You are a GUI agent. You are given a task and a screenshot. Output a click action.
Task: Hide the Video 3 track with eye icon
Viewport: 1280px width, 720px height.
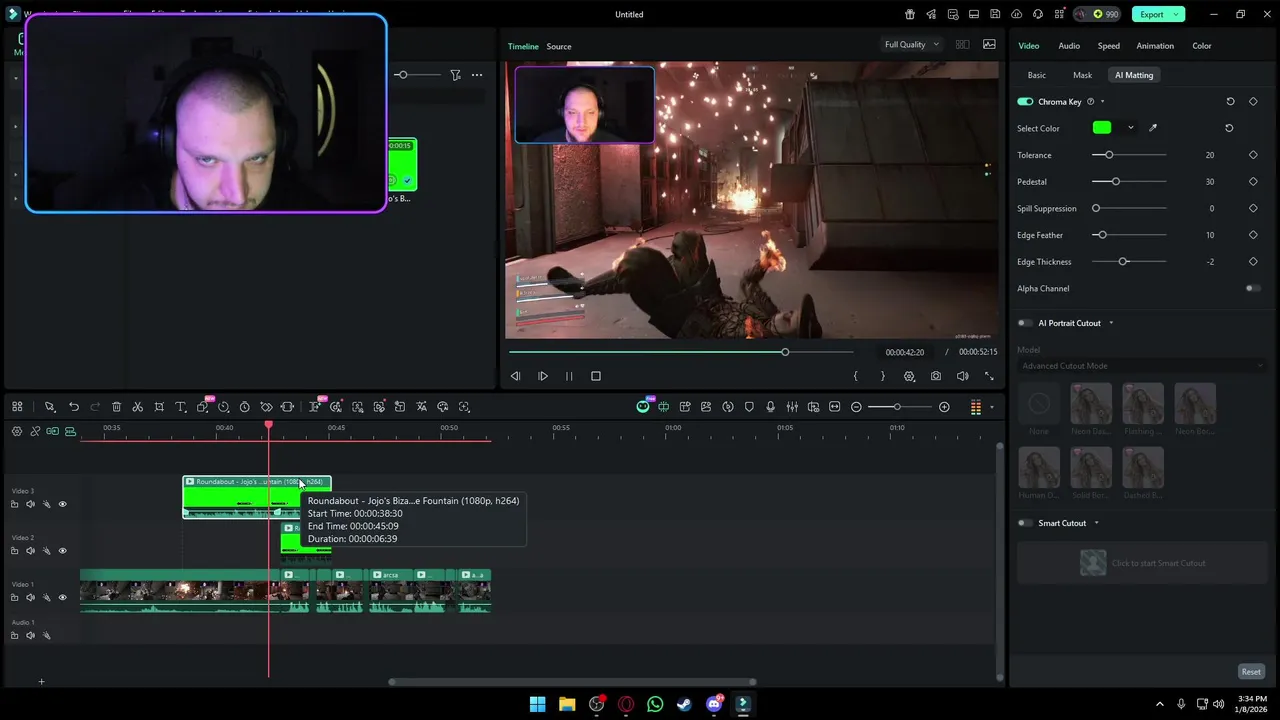(62, 504)
